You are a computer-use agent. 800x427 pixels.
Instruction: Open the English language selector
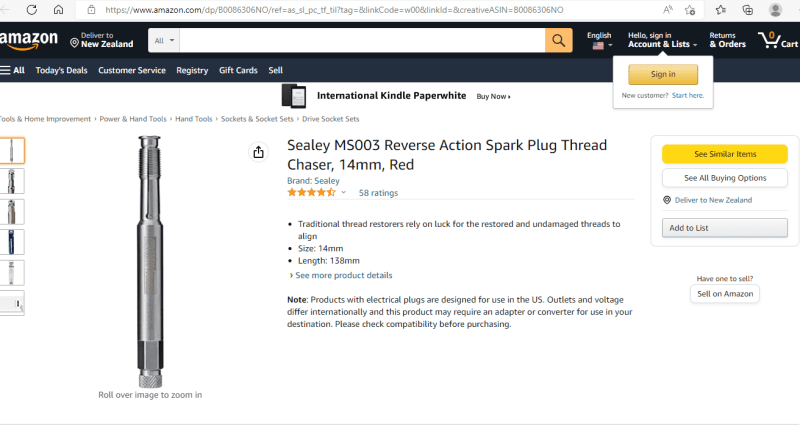point(599,41)
